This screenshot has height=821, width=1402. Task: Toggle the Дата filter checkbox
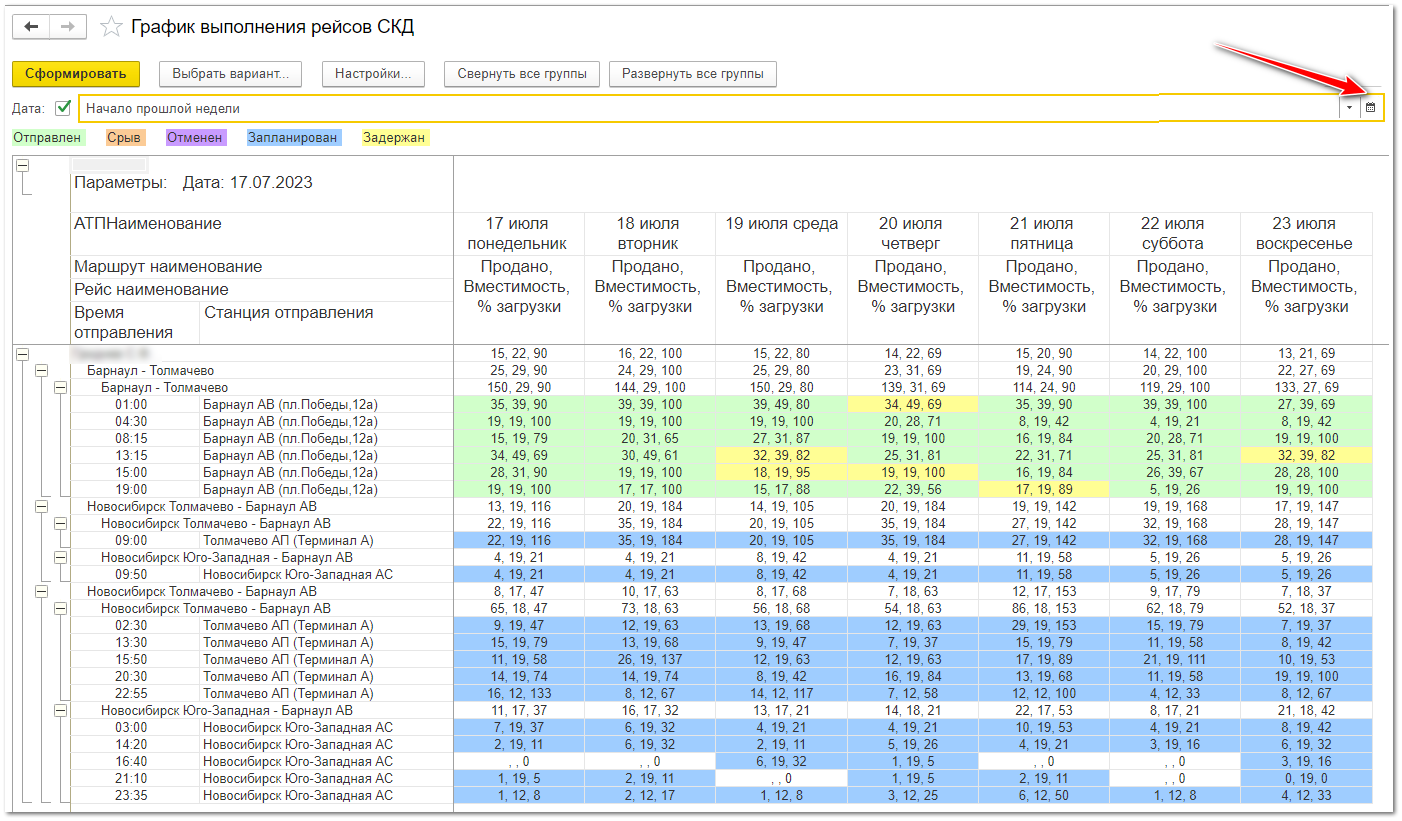pyautogui.click(x=64, y=108)
